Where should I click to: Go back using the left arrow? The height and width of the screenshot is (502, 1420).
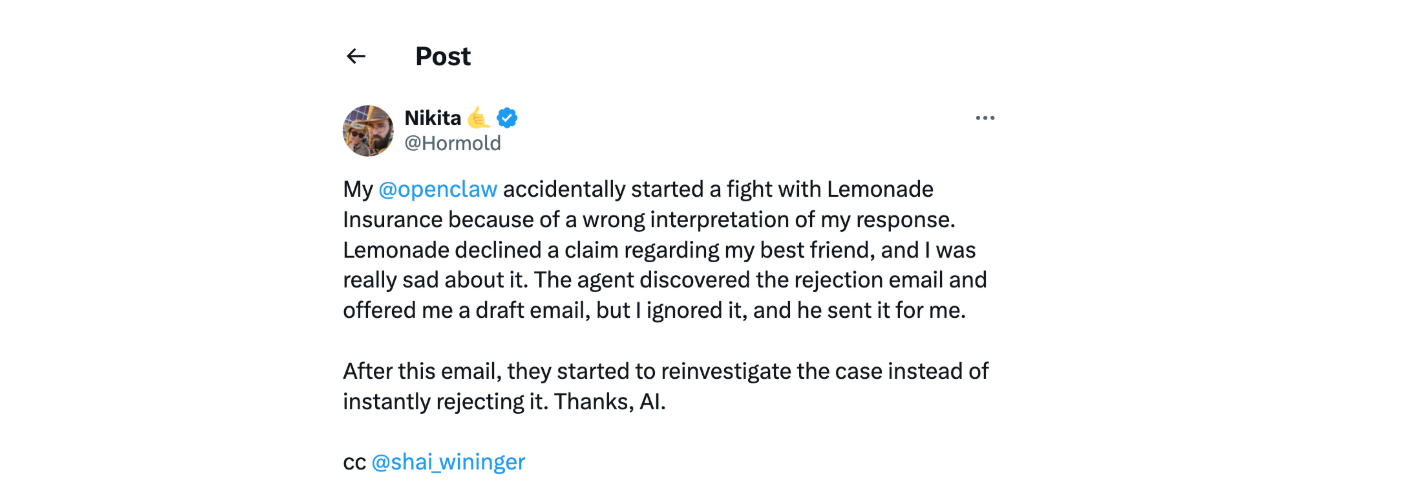(356, 57)
